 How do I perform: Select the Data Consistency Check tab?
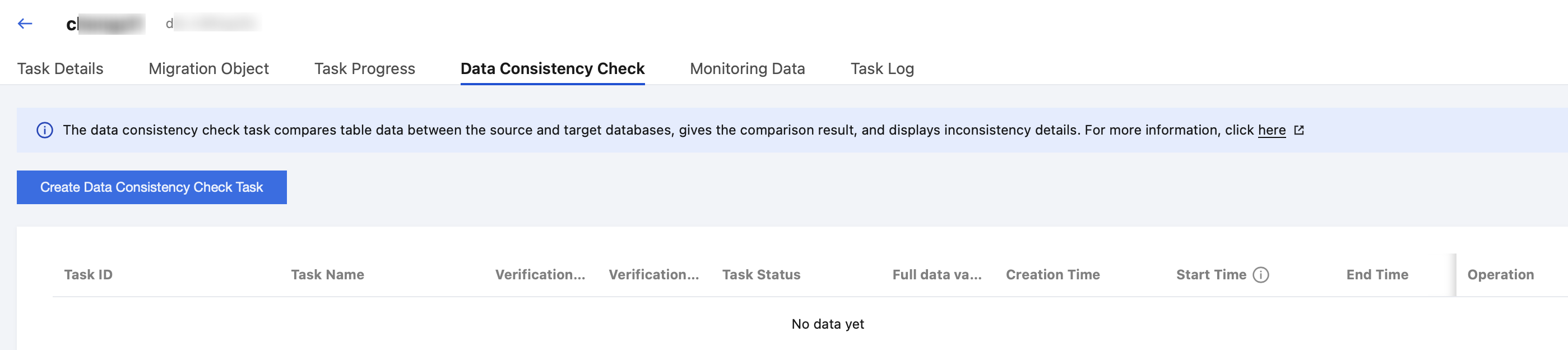[552, 69]
